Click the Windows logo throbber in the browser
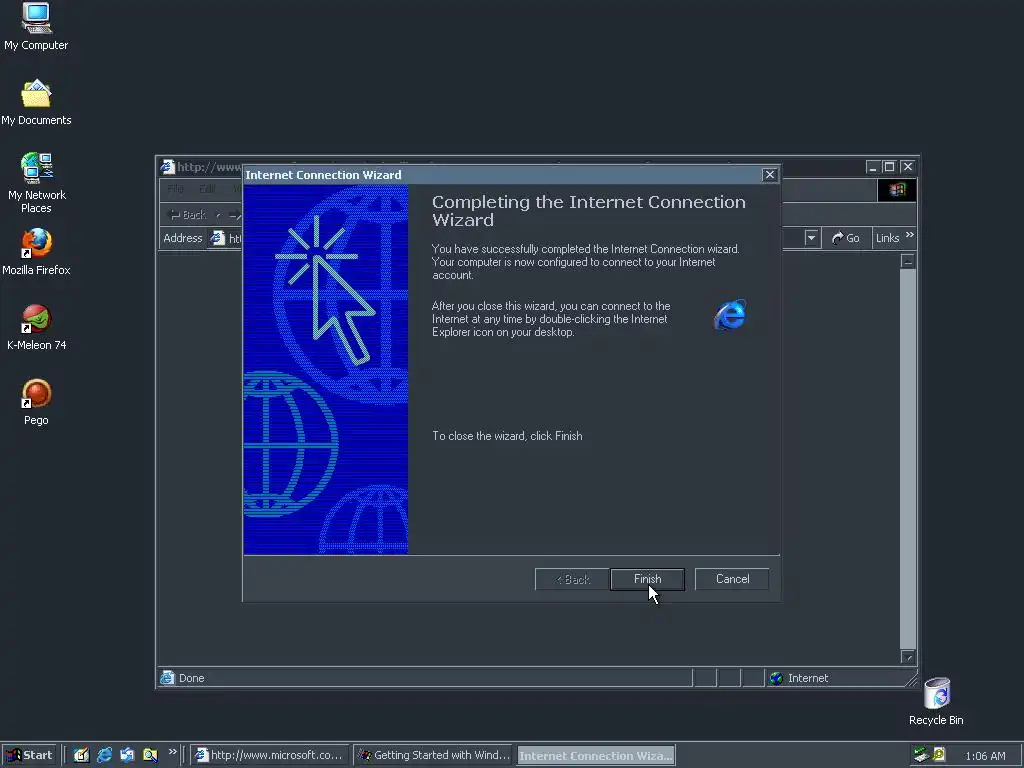Viewport: 1024px width, 768px height. click(x=897, y=189)
